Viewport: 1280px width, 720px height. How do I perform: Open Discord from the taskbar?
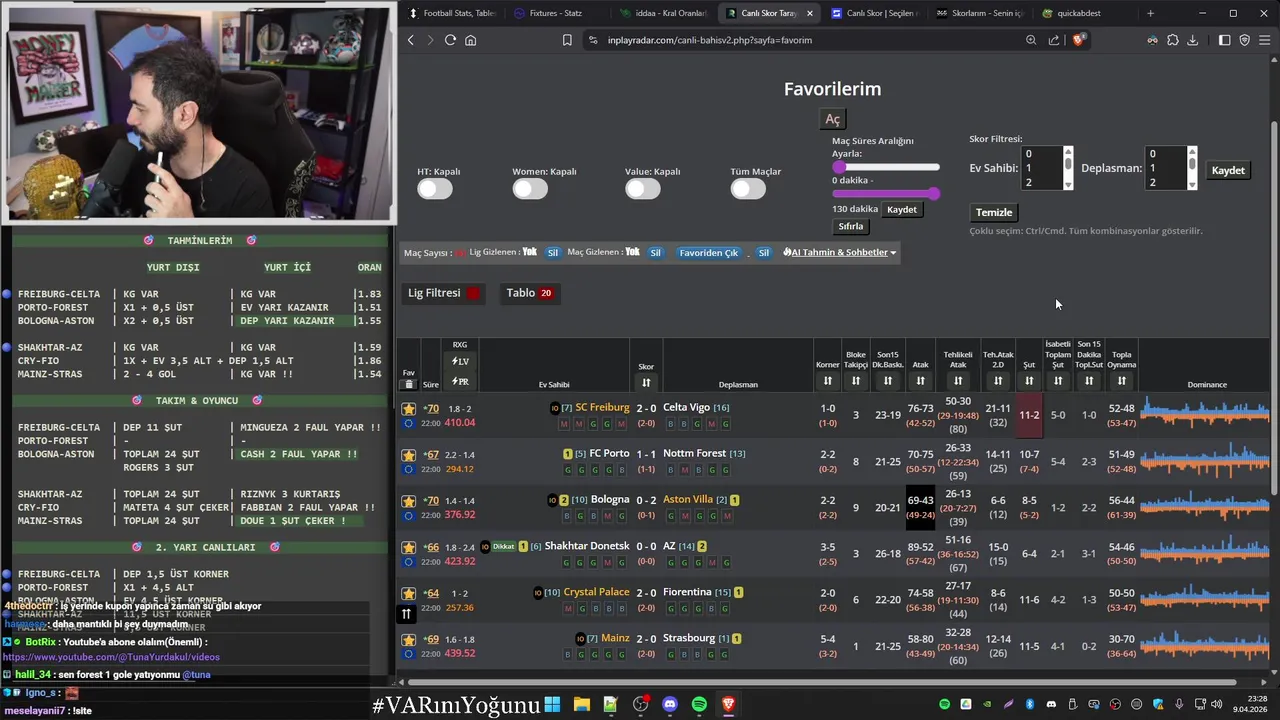point(670,704)
